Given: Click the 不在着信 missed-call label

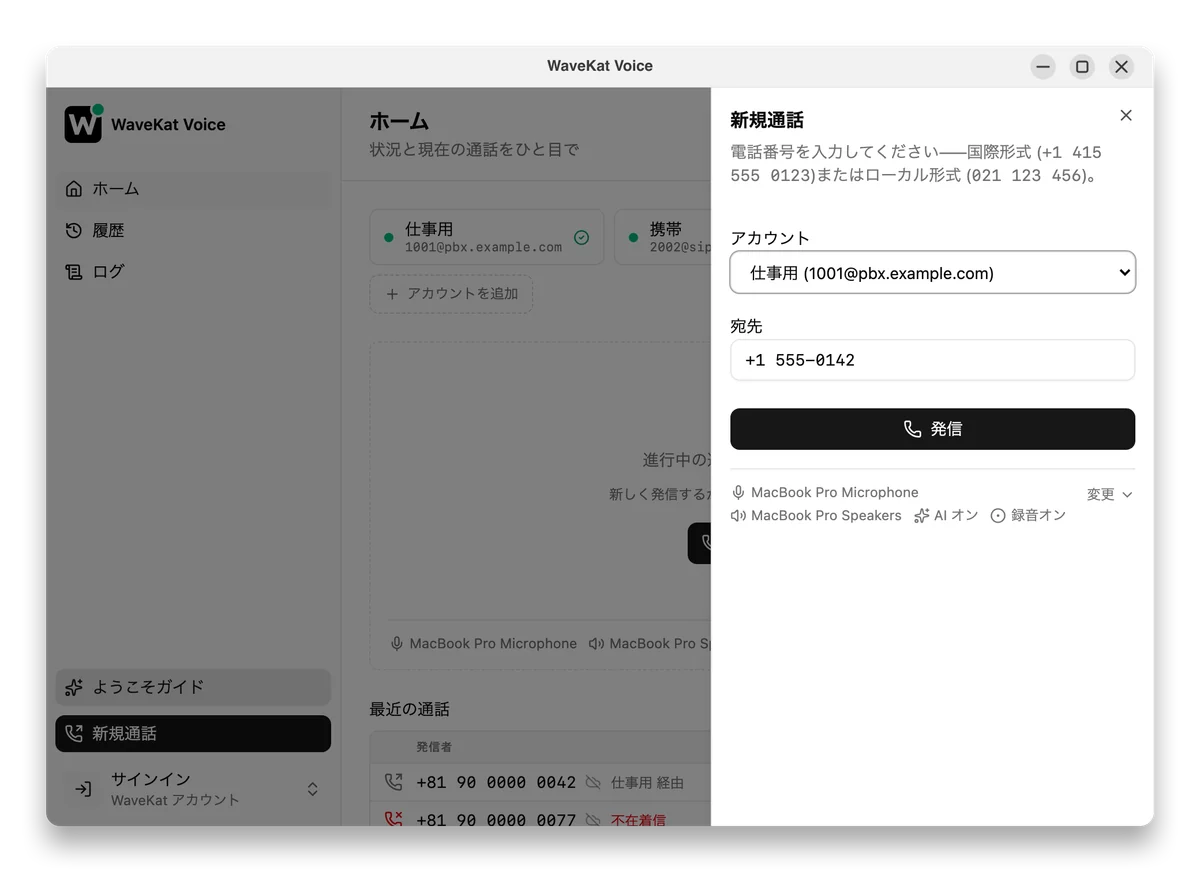Looking at the screenshot, I should [638, 820].
